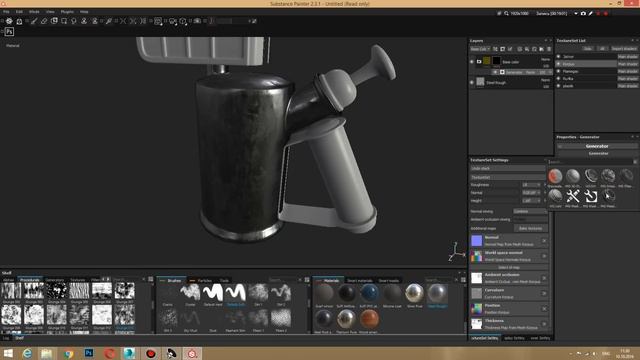Image resolution: width=640 pixels, height=360 pixels.
Task: Remove Thickness map with its X icon
Action: click(x=544, y=324)
